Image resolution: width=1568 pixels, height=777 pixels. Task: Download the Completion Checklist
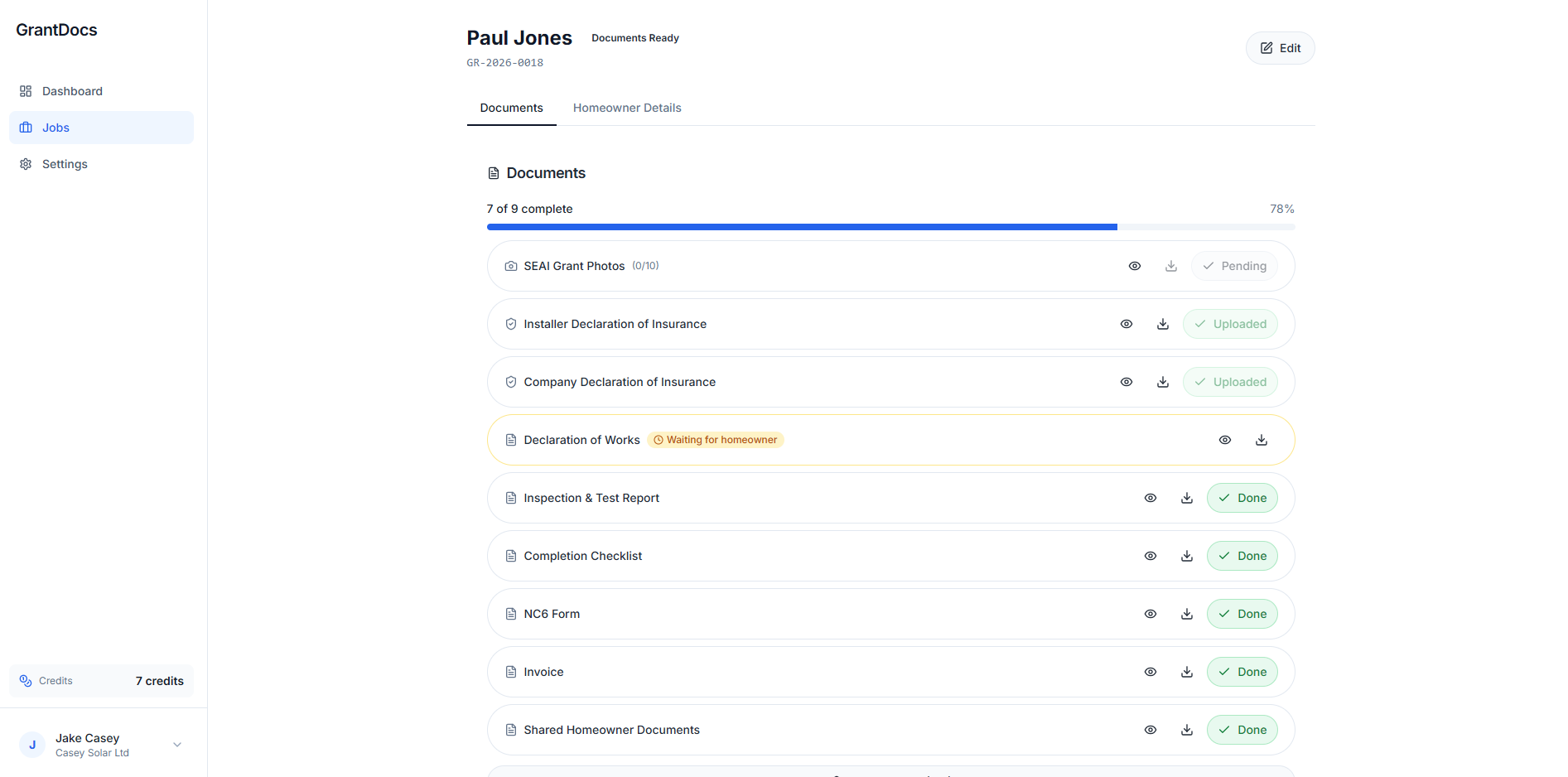tap(1187, 556)
